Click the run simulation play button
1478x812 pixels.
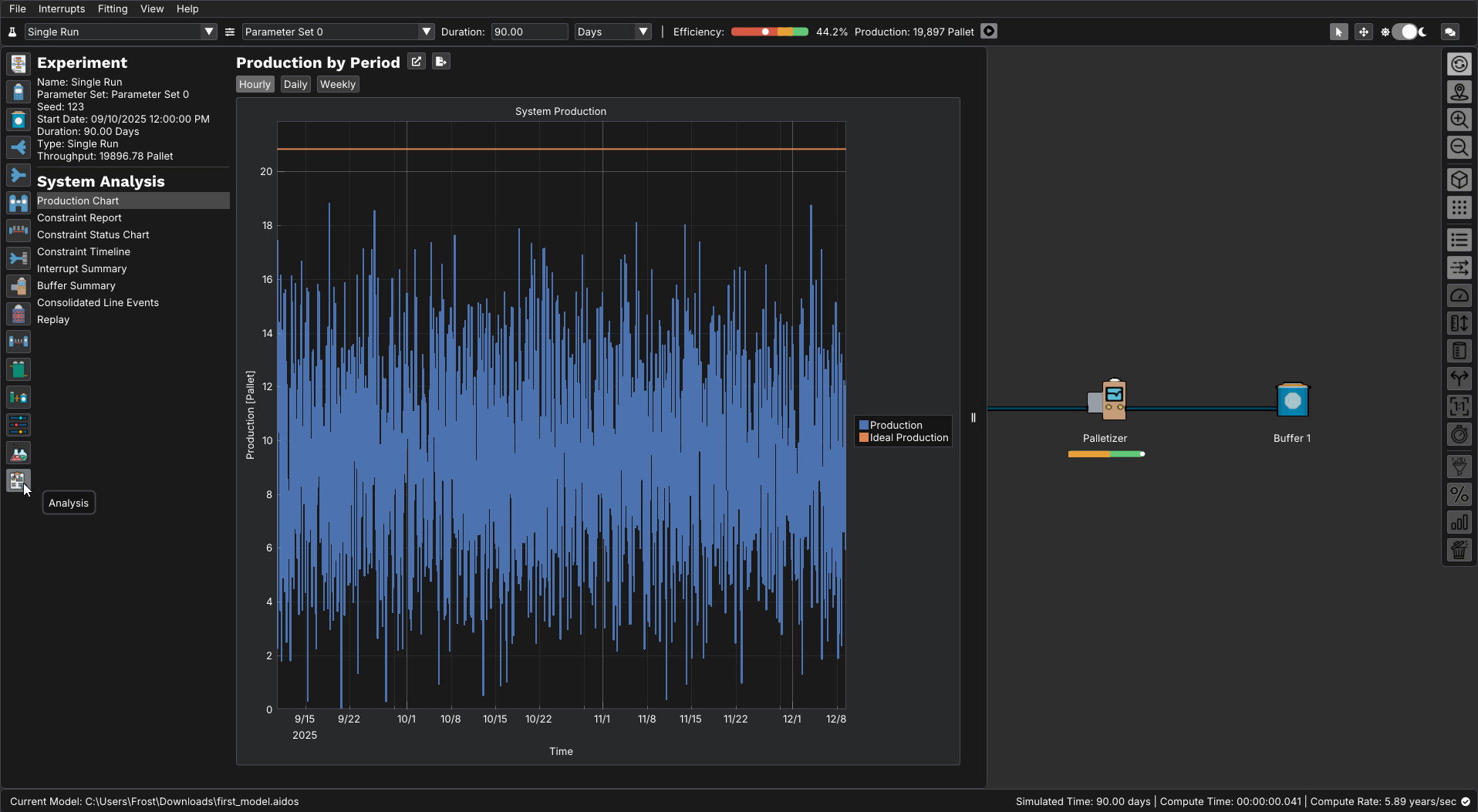989,32
